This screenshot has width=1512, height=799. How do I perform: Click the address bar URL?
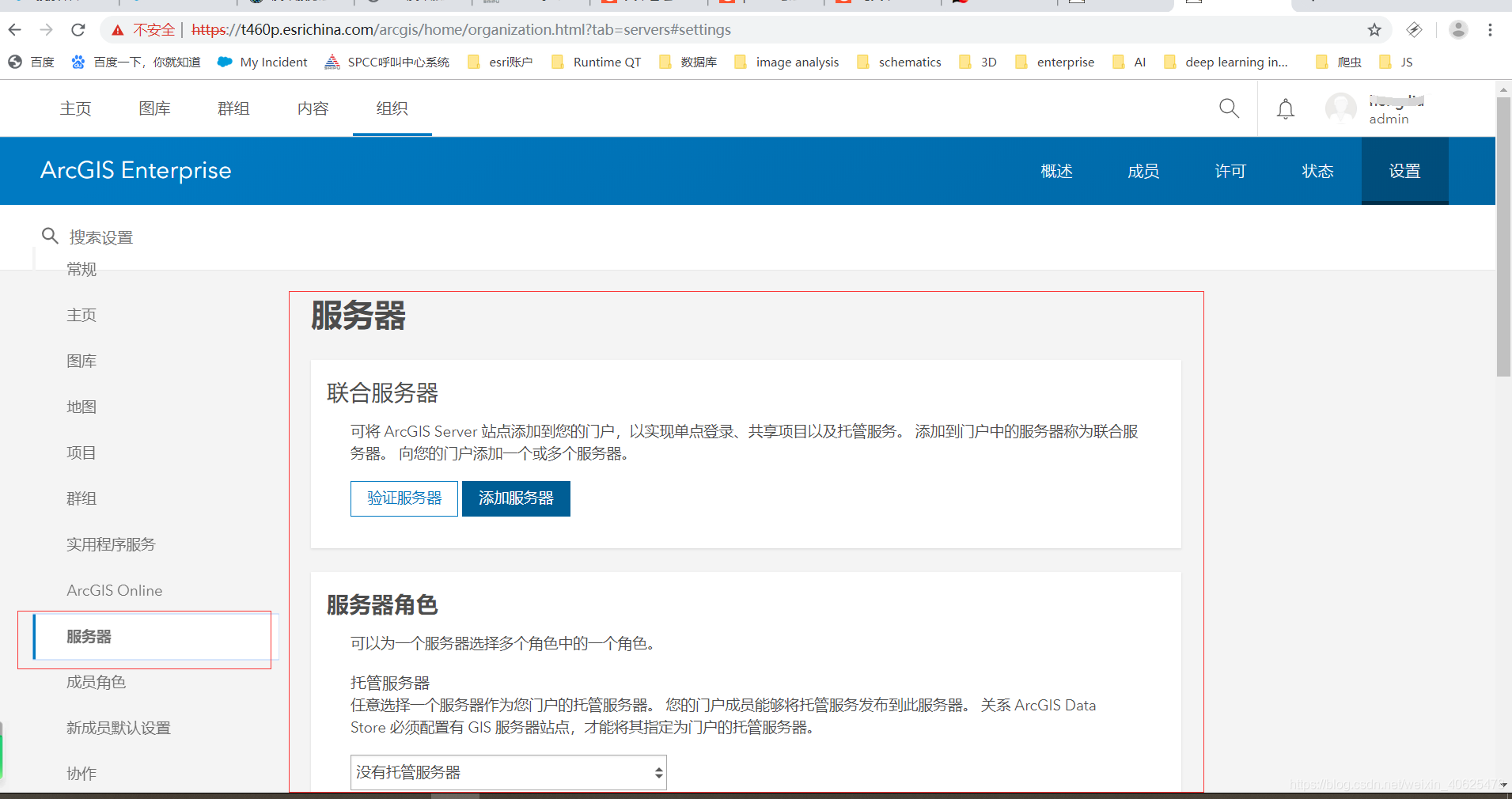pos(461,30)
